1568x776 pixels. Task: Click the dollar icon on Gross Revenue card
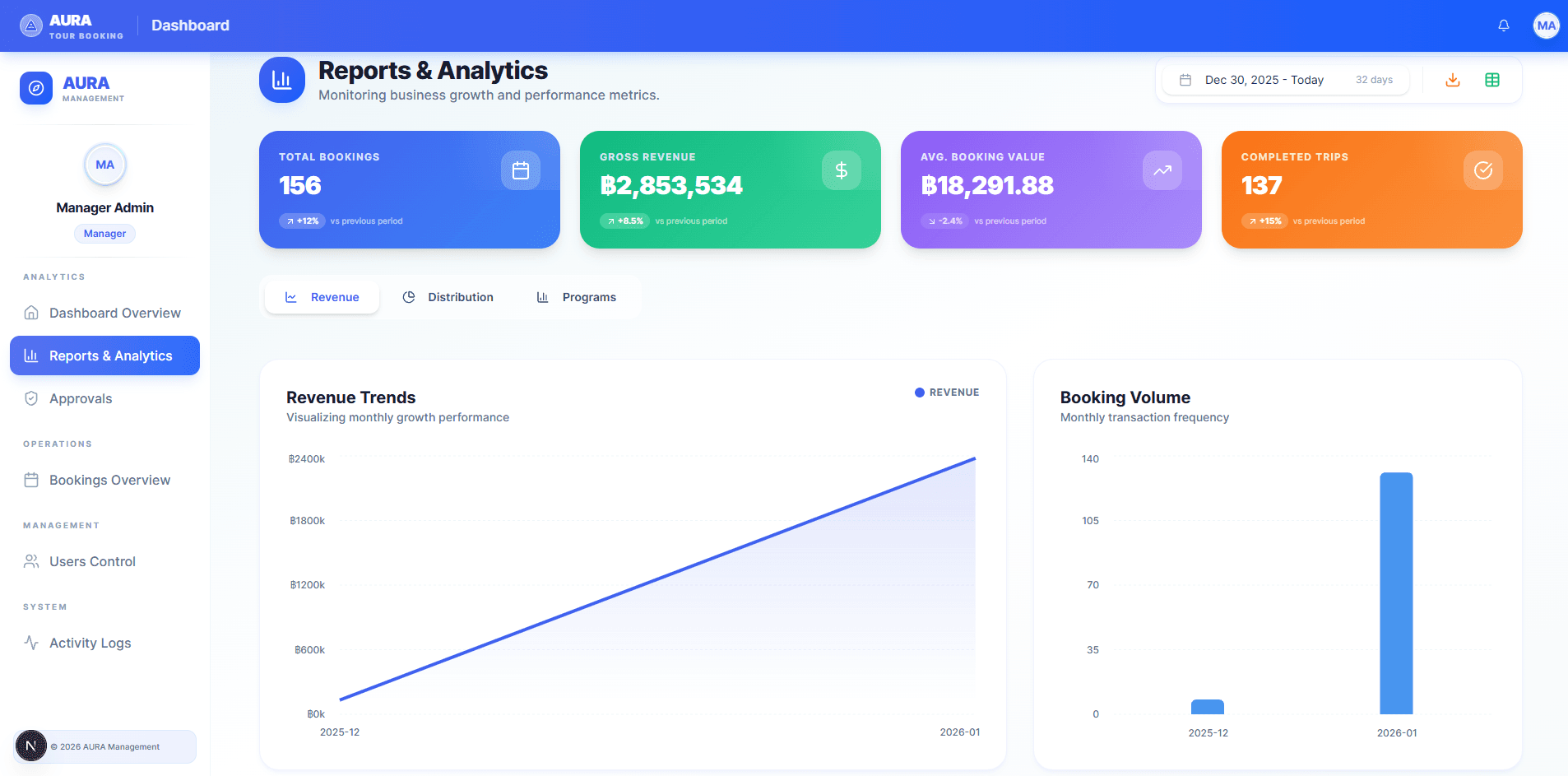(841, 170)
